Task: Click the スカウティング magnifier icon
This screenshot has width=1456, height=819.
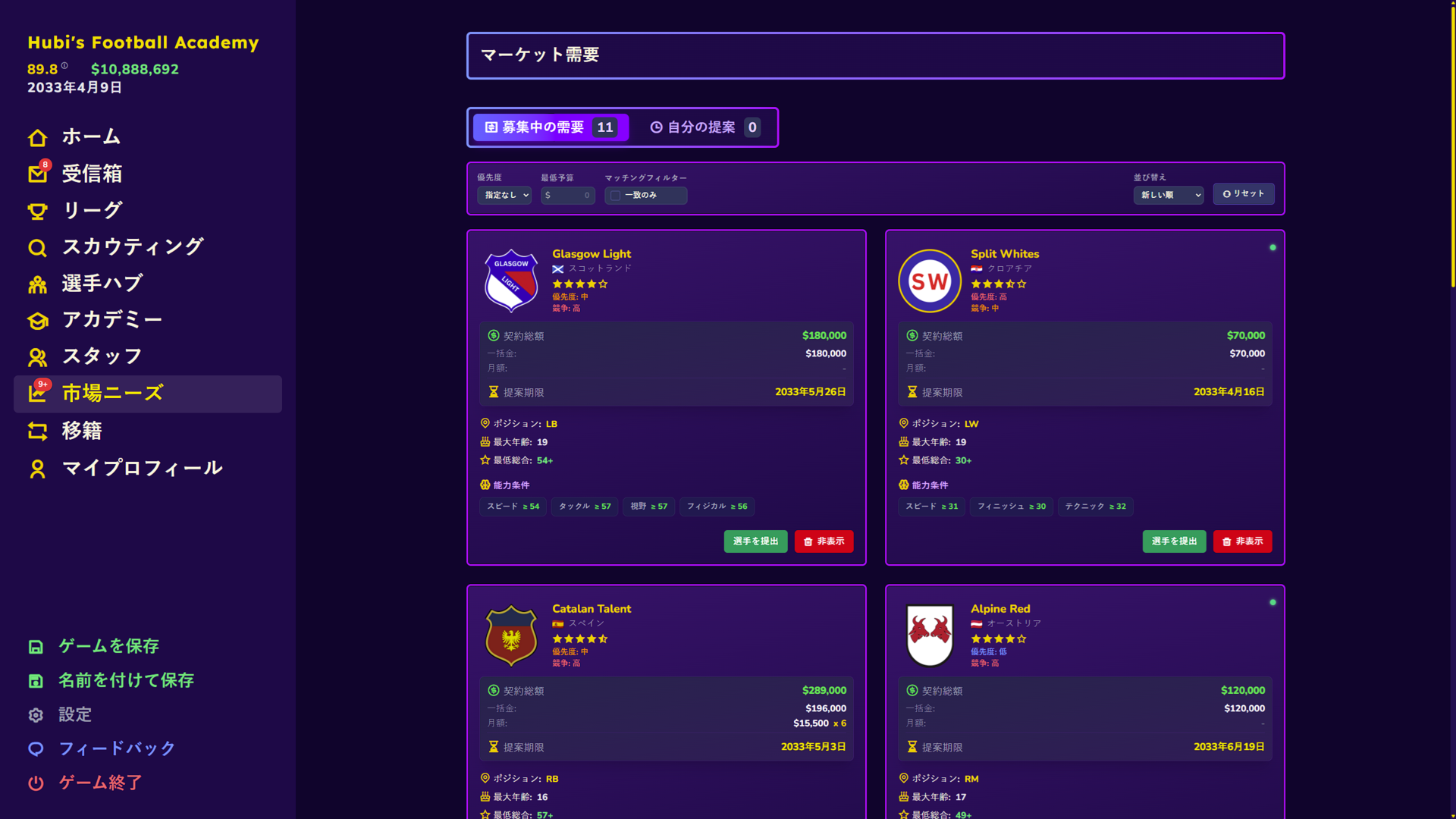Action: point(37,247)
